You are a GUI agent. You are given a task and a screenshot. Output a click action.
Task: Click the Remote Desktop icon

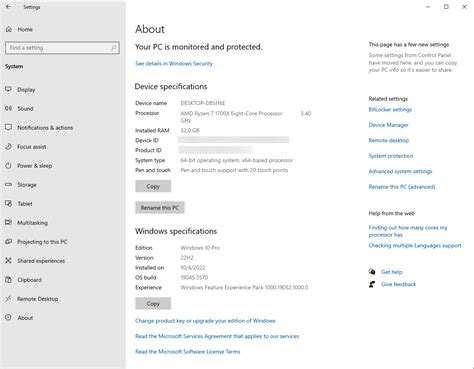coord(8,299)
